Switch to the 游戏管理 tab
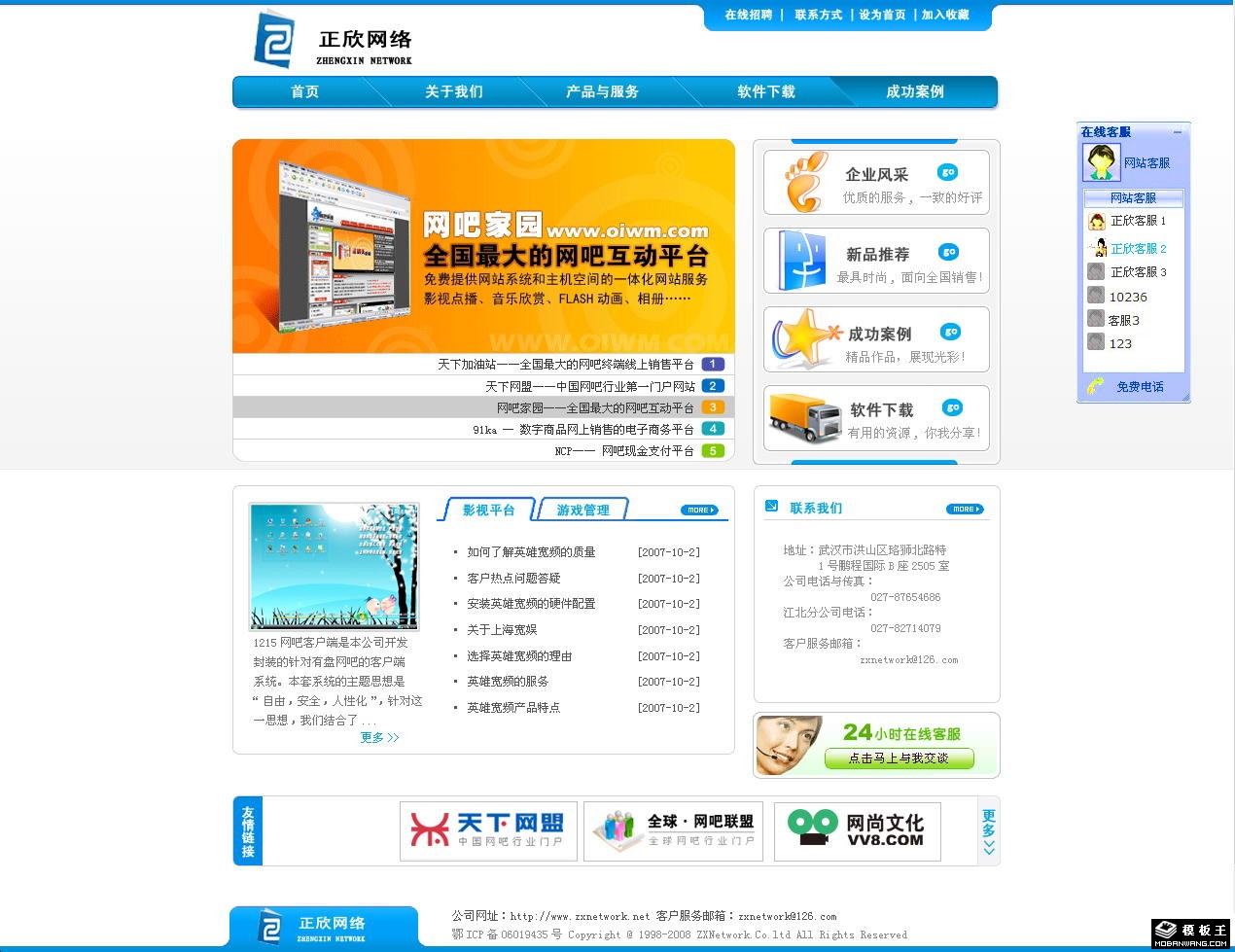 click(582, 510)
